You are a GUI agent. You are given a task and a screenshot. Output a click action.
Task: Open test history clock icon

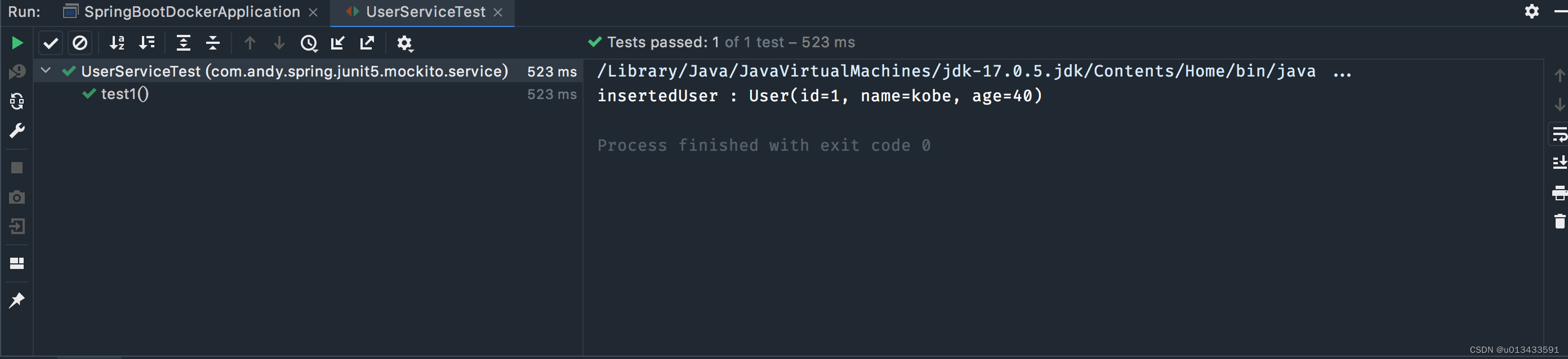(309, 43)
